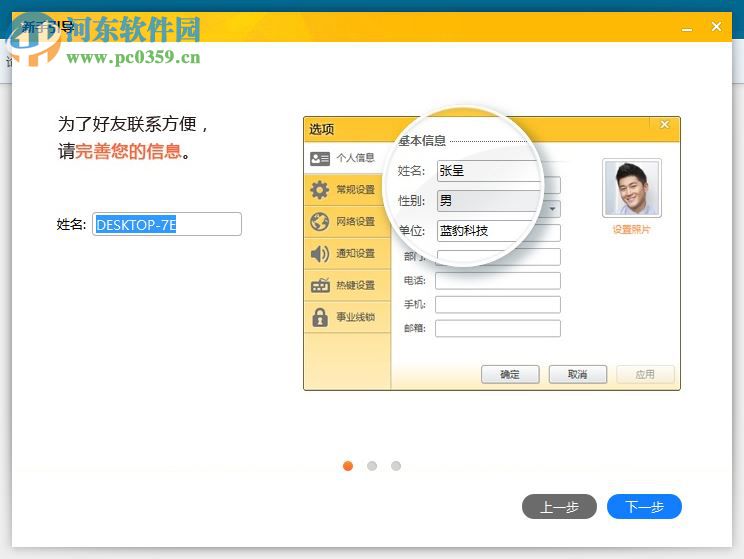Click the globe icon for 网络设置

pos(319,222)
